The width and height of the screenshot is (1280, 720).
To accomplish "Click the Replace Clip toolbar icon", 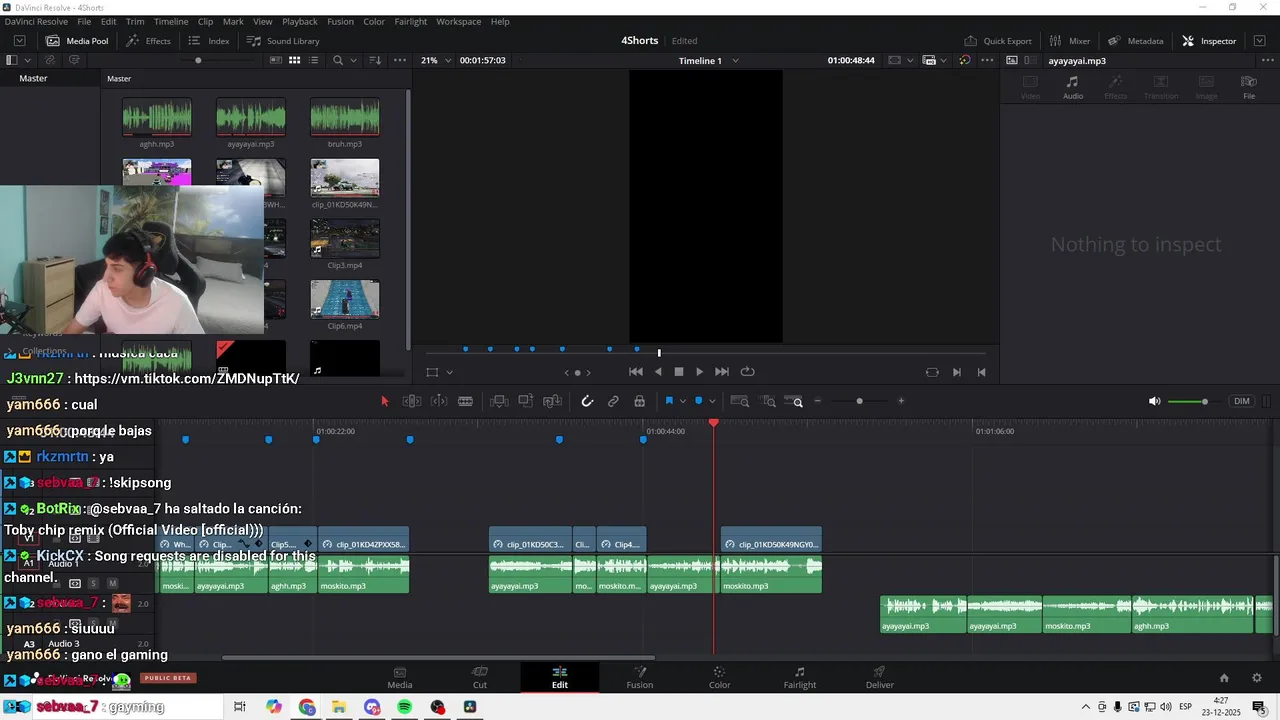I will (x=552, y=401).
